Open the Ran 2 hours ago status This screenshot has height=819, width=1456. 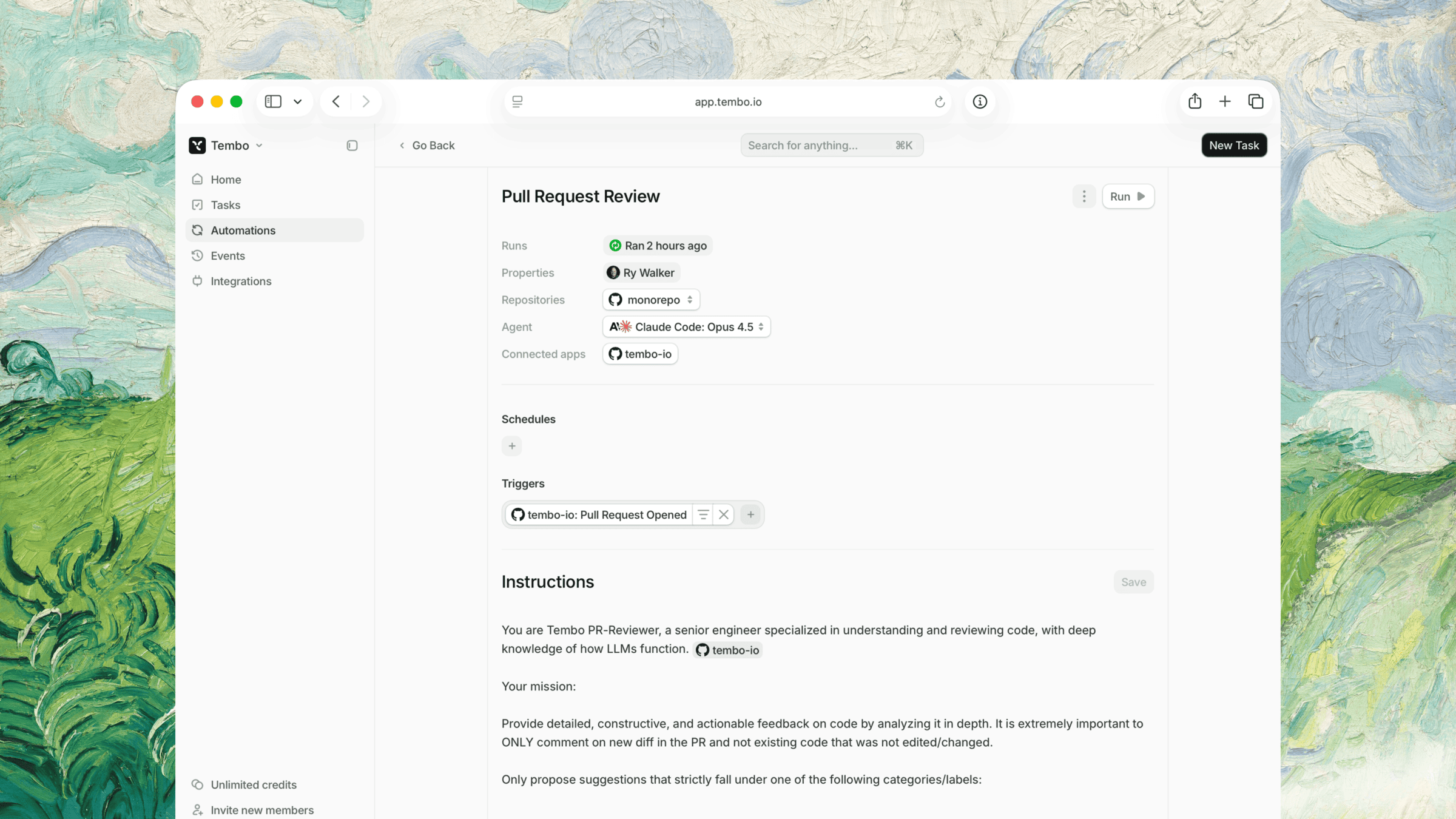[658, 246]
